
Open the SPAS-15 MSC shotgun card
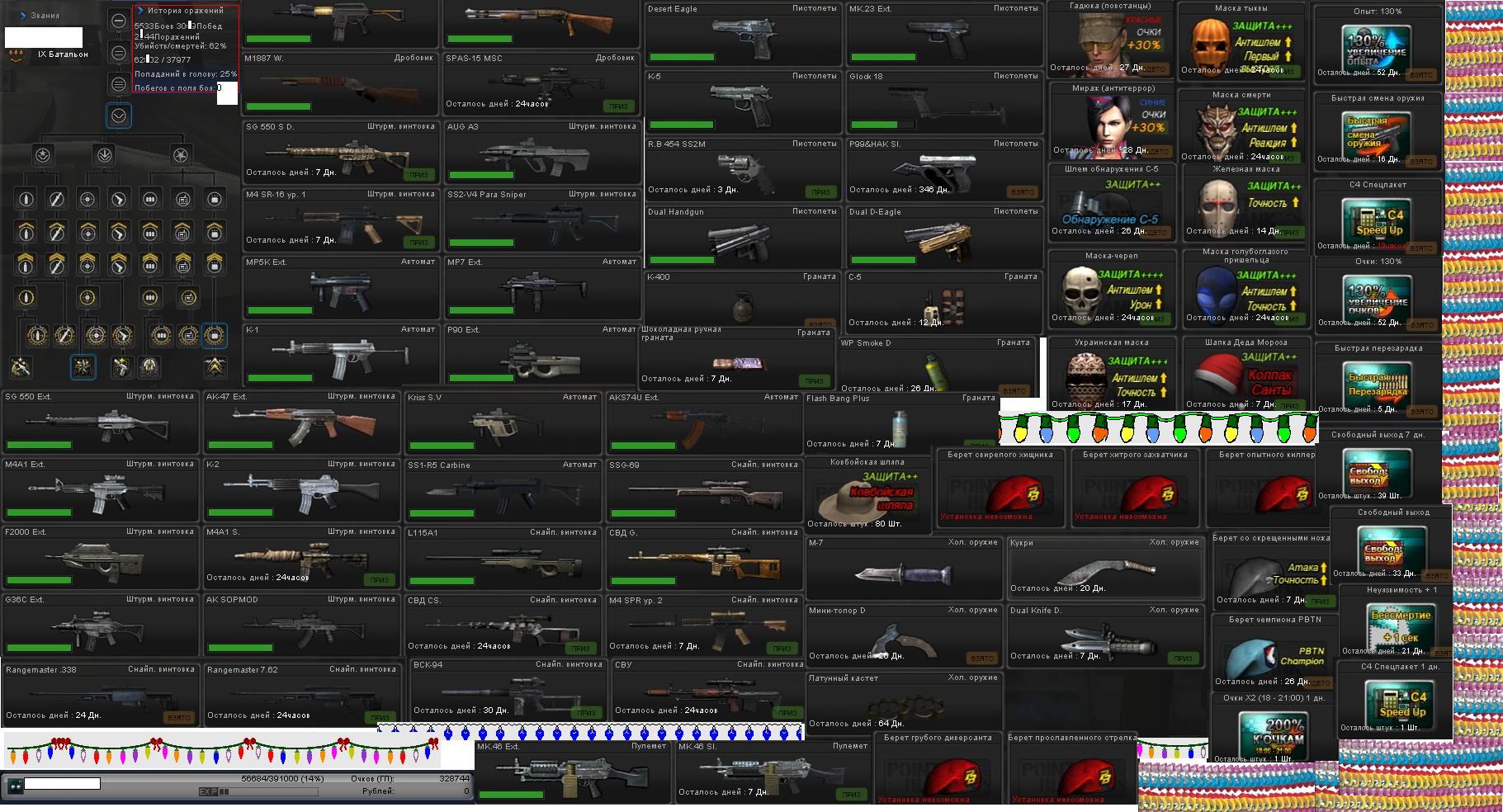tap(541, 84)
